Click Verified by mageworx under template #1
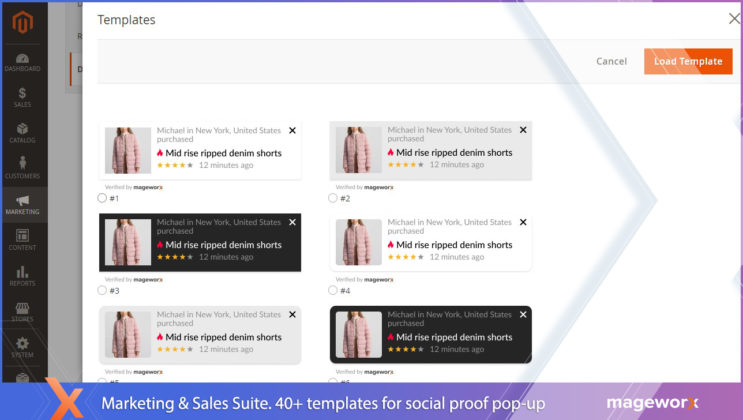743x420 pixels. click(134, 187)
